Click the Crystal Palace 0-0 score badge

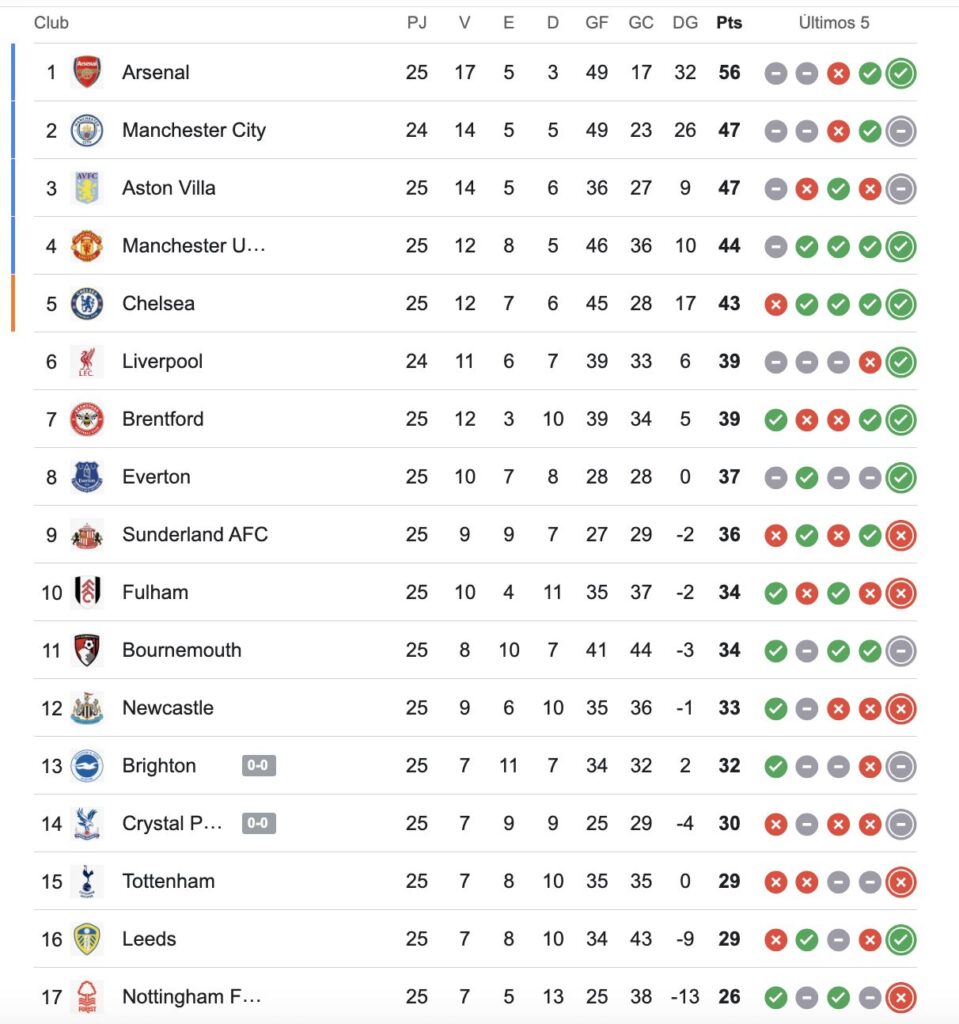pyautogui.click(x=258, y=824)
